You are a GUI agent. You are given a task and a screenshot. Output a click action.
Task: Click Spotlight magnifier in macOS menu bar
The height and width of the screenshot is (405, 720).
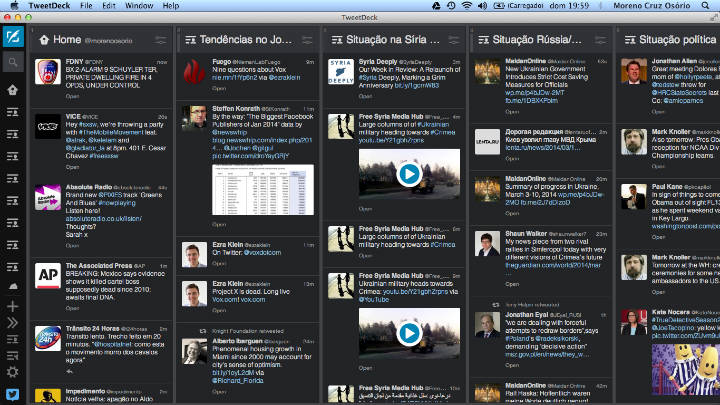point(705,6)
